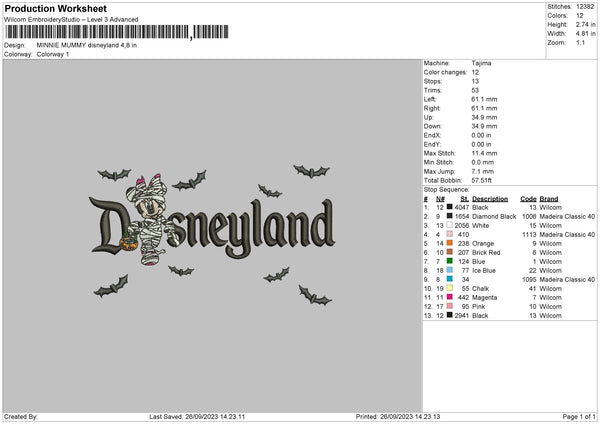
Task: Click the Stop Sequence heading
Action: tap(446, 190)
